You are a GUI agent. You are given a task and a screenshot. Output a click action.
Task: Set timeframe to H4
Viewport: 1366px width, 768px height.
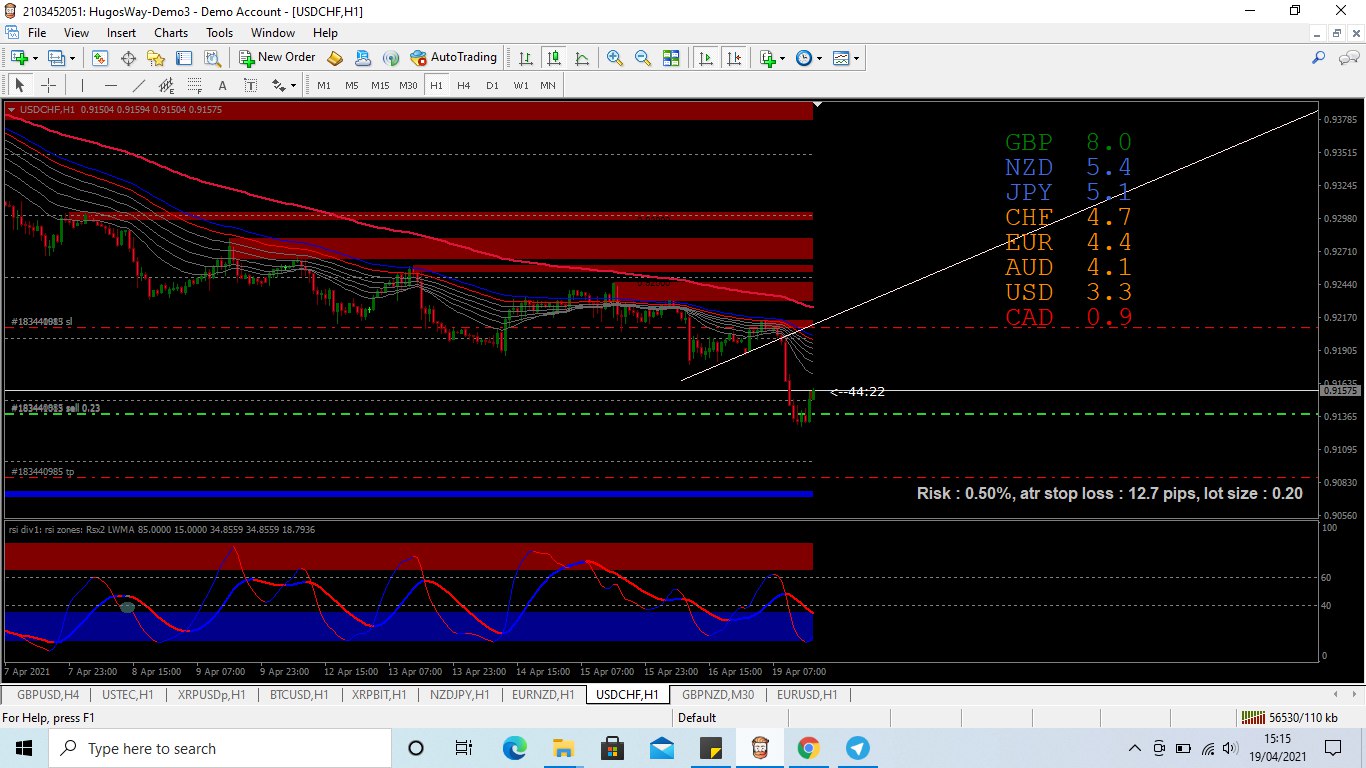(464, 86)
